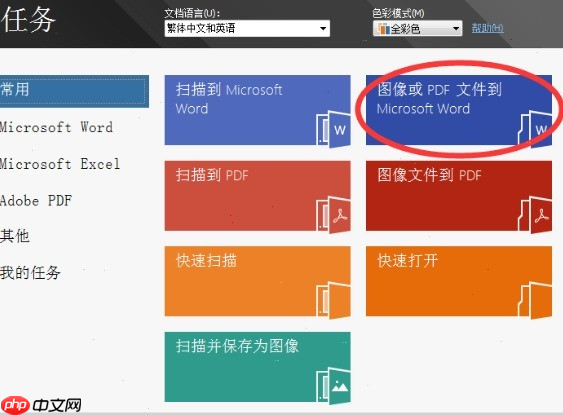Screen dimensions: 563x415
Task: Click the image icon on 扫描并保存为图像 tile
Action: (x=334, y=386)
